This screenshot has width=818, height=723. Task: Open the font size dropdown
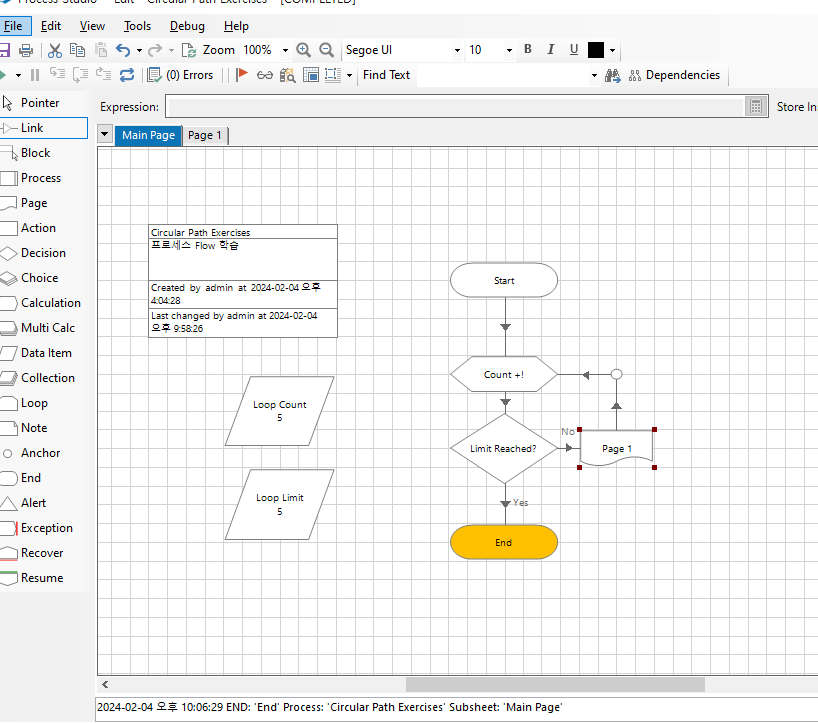pyautogui.click(x=509, y=51)
